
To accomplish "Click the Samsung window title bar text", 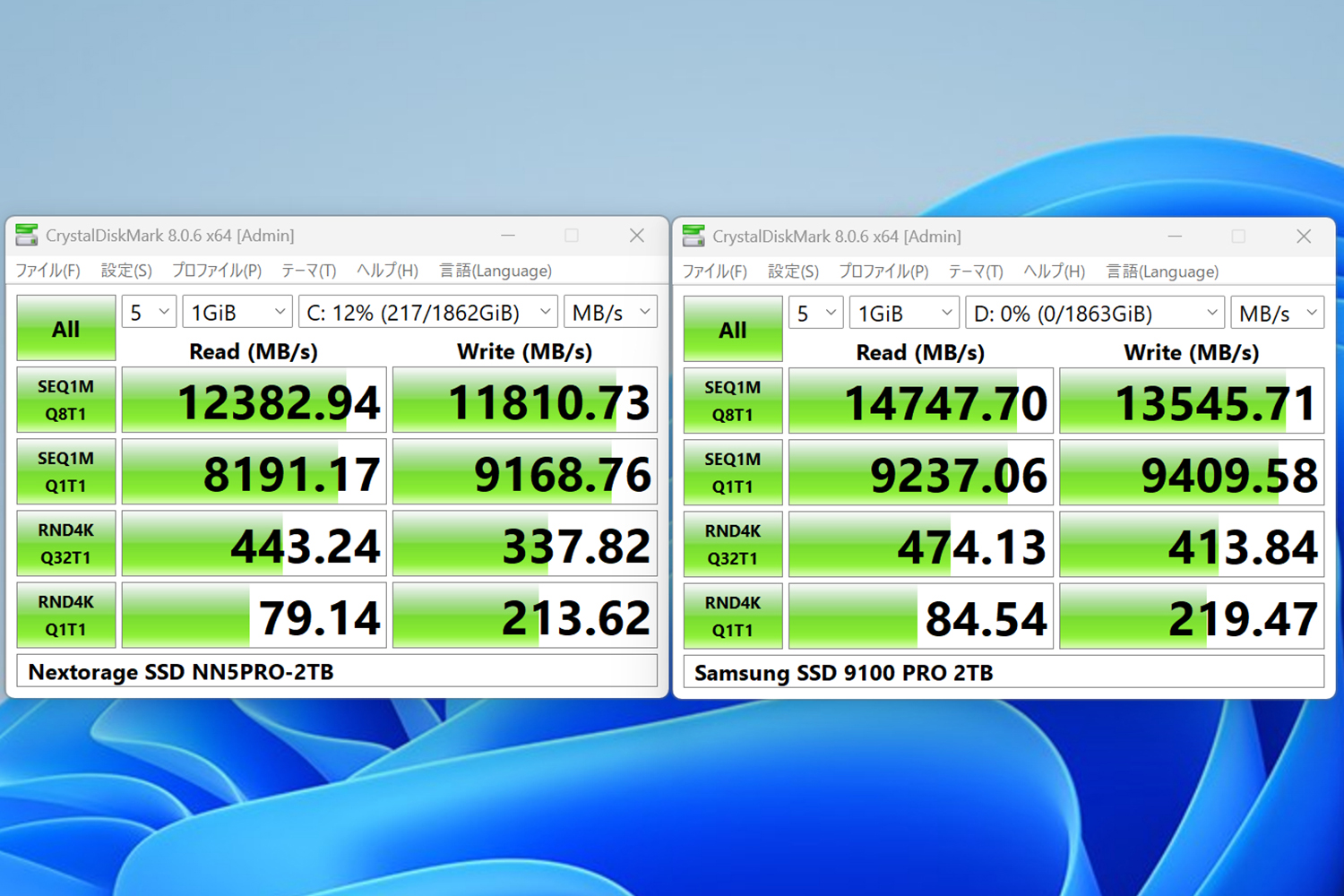I will [x=837, y=237].
